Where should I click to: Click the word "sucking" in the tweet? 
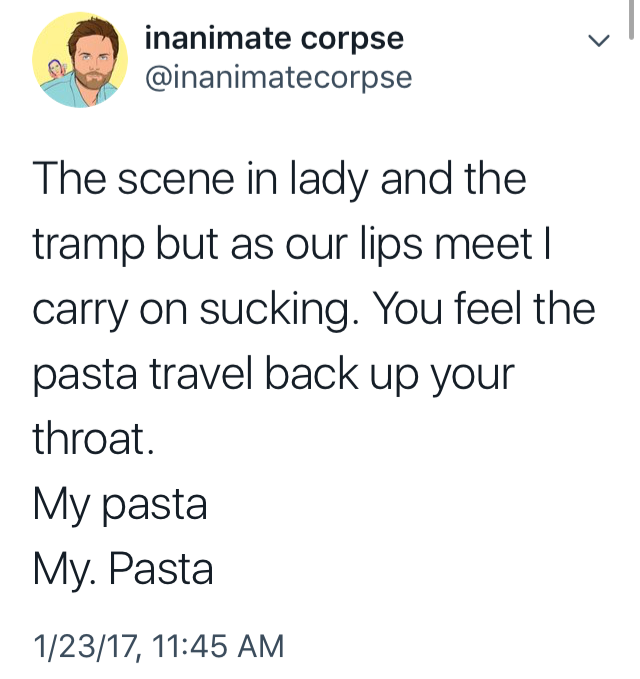click(x=275, y=310)
